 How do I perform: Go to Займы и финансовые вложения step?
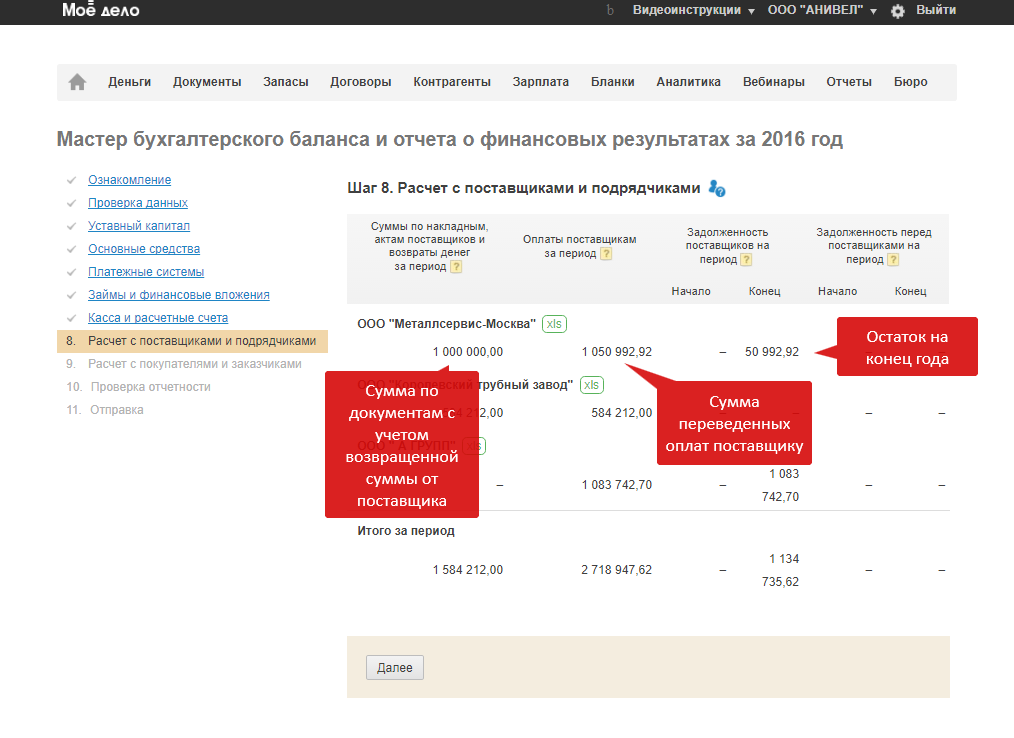point(178,295)
